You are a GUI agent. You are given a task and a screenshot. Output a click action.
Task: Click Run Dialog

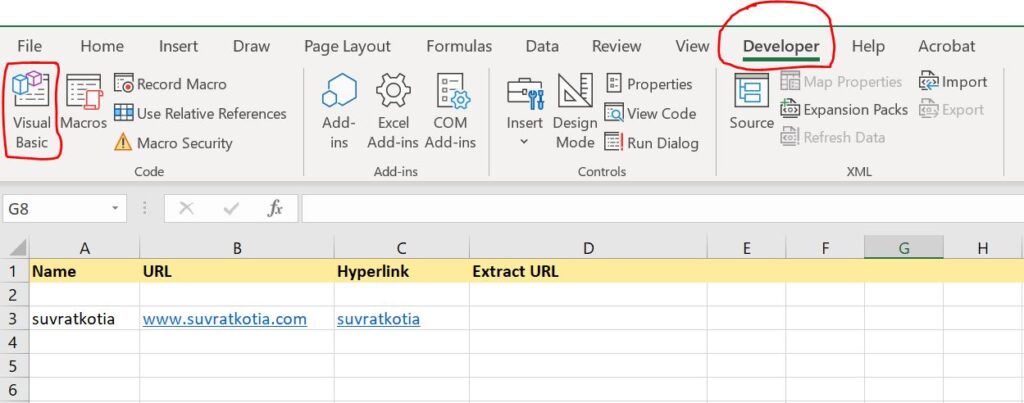pos(651,143)
